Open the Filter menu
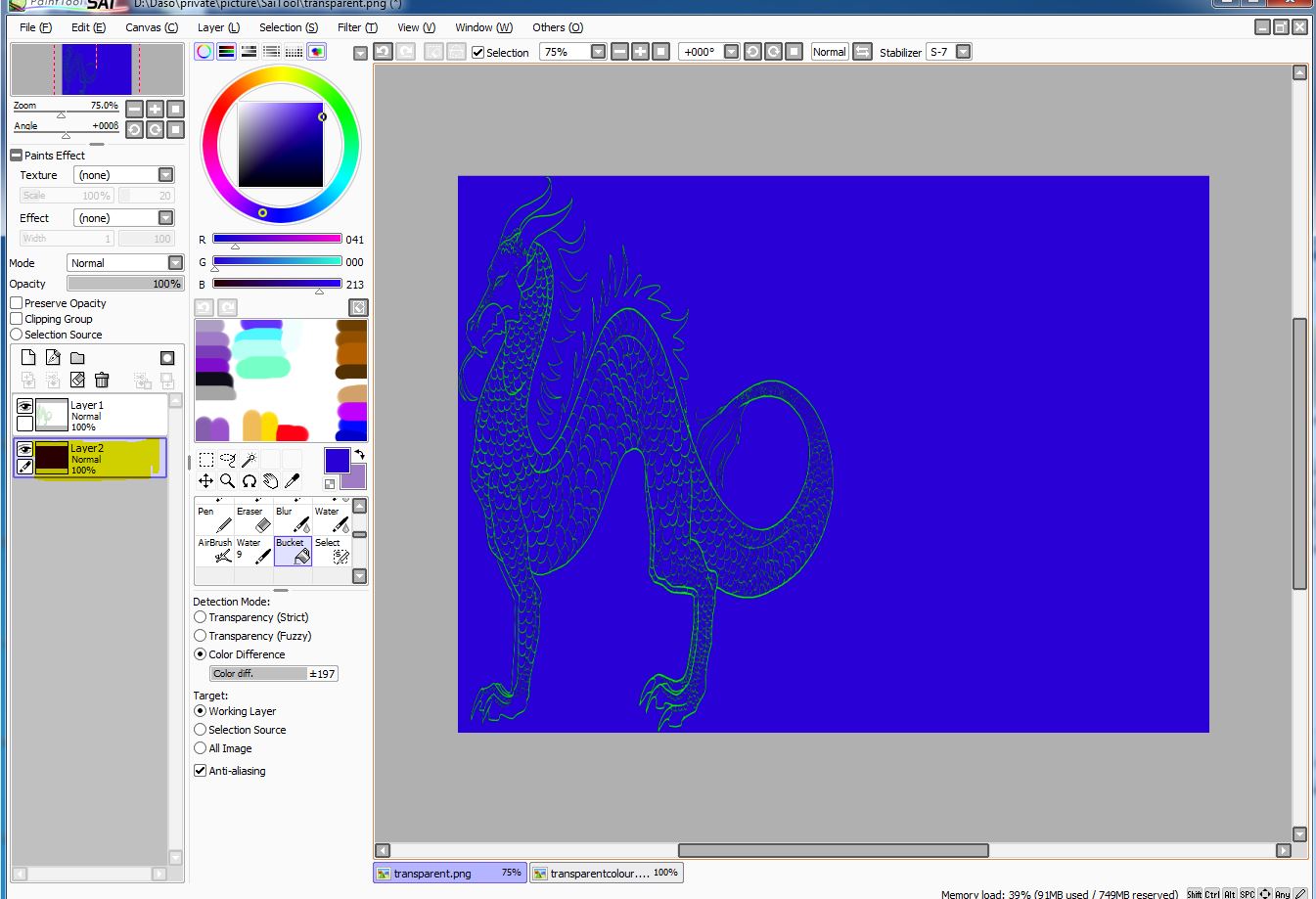The width and height of the screenshot is (1316, 899). (357, 27)
